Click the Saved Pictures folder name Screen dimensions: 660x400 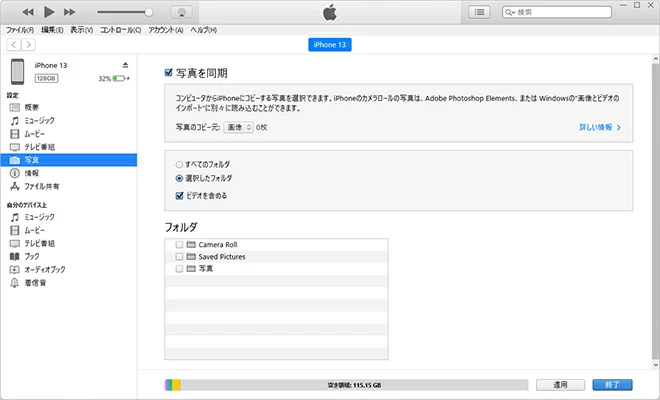click(x=222, y=256)
